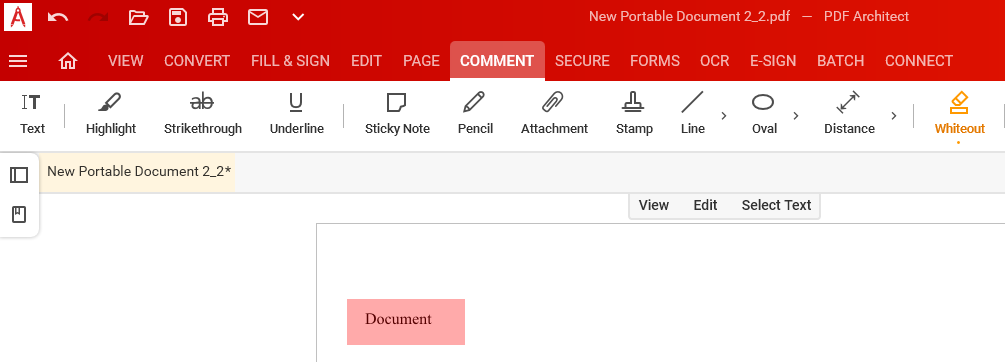Image resolution: width=1005 pixels, height=362 pixels.
Task: Click the word 'Document' on the page
Action: [398, 319]
